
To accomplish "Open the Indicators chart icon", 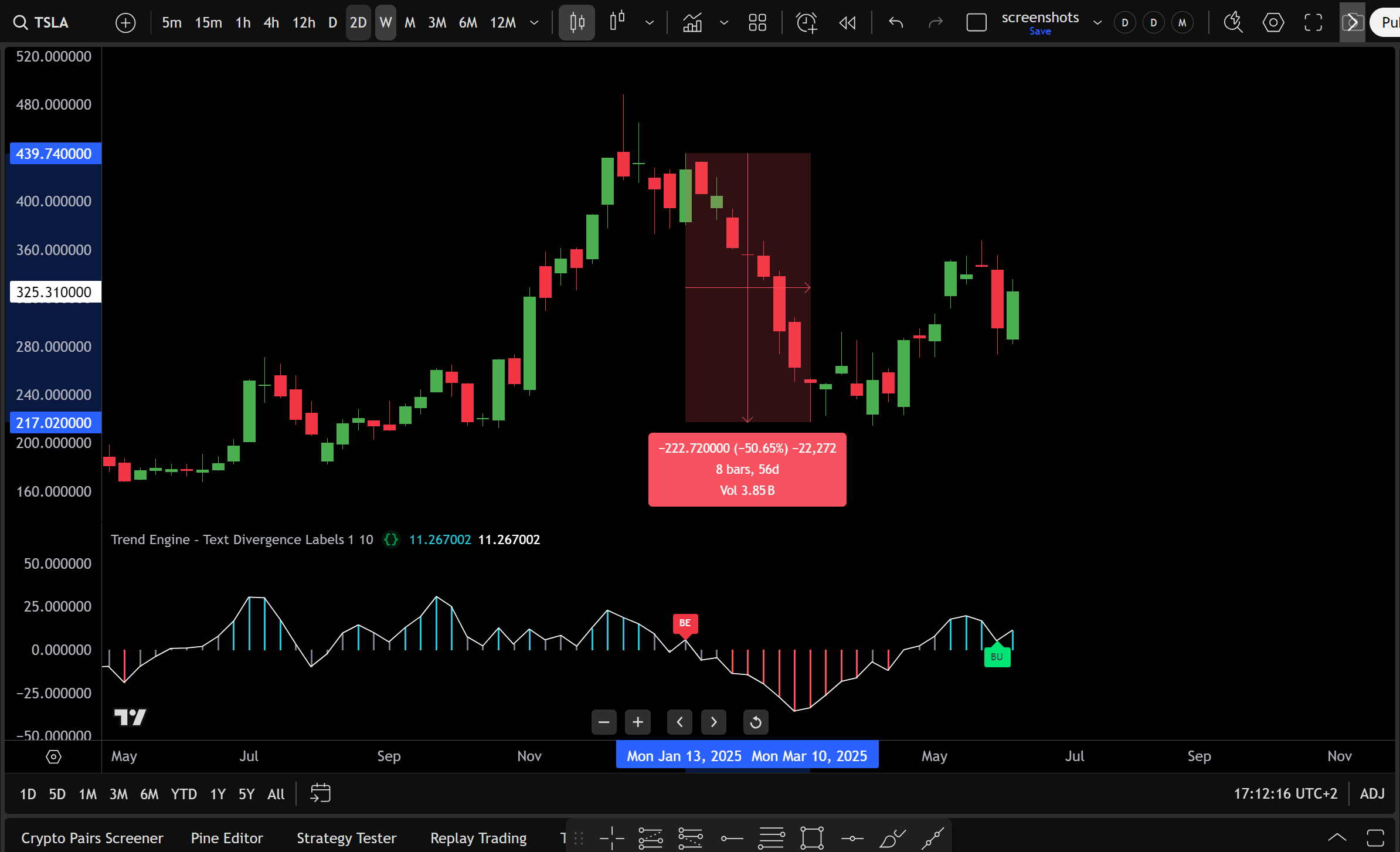I will 692,23.
